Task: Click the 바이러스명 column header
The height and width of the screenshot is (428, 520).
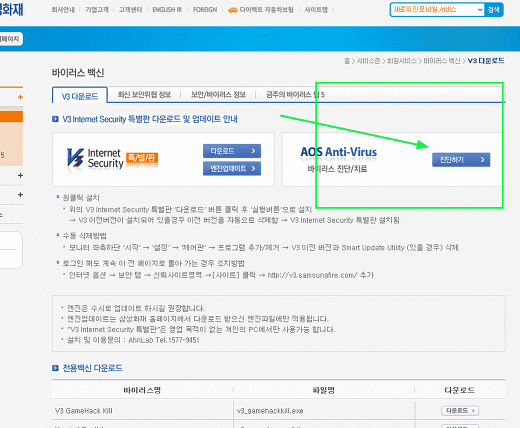Action: [142, 390]
